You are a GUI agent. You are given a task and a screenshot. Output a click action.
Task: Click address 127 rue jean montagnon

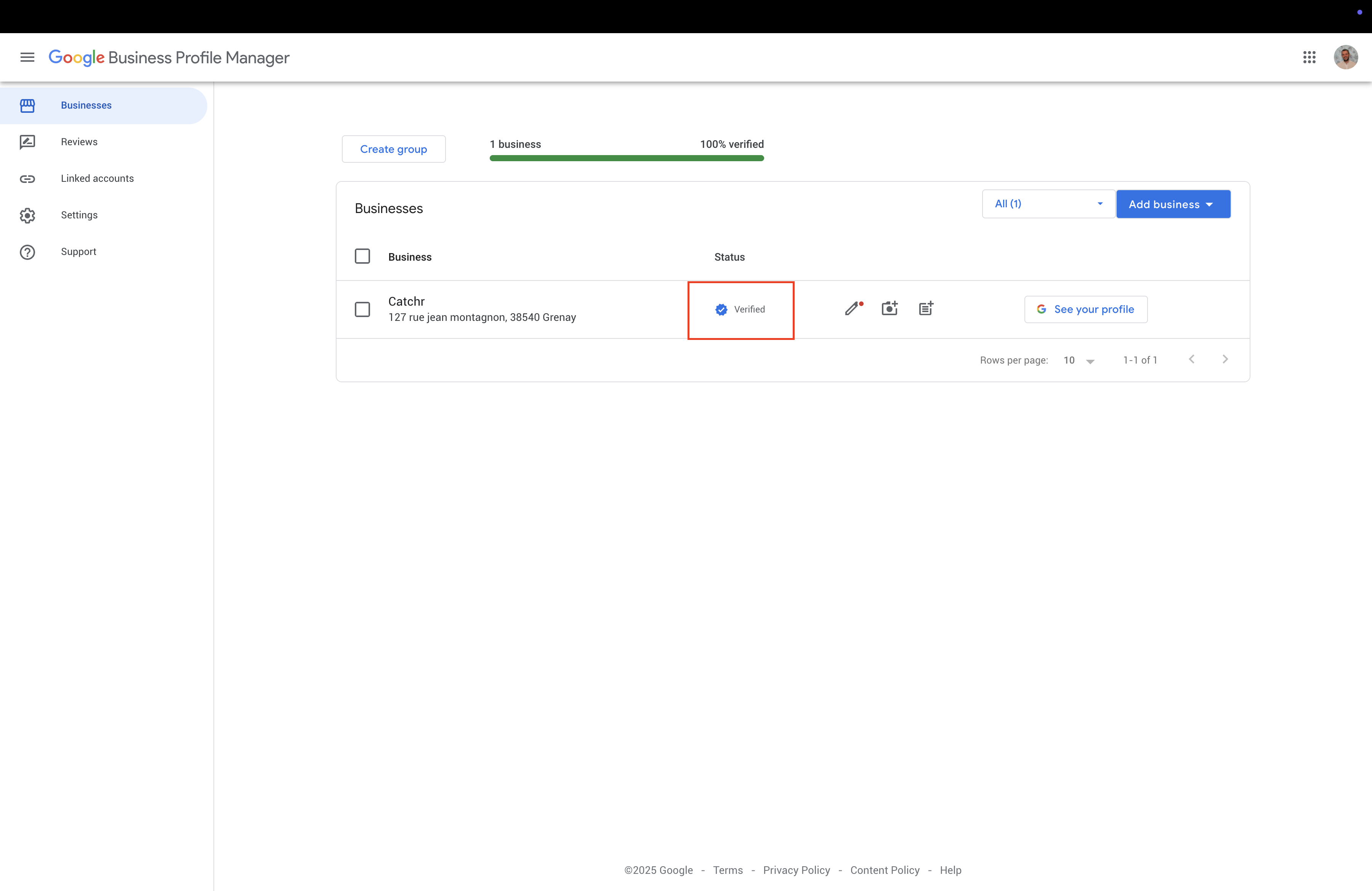click(x=482, y=317)
